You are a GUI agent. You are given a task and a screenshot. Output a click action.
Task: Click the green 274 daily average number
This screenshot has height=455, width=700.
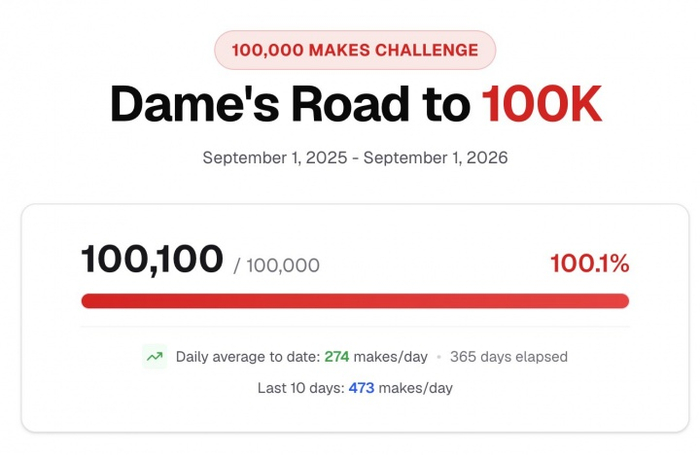[337, 357]
